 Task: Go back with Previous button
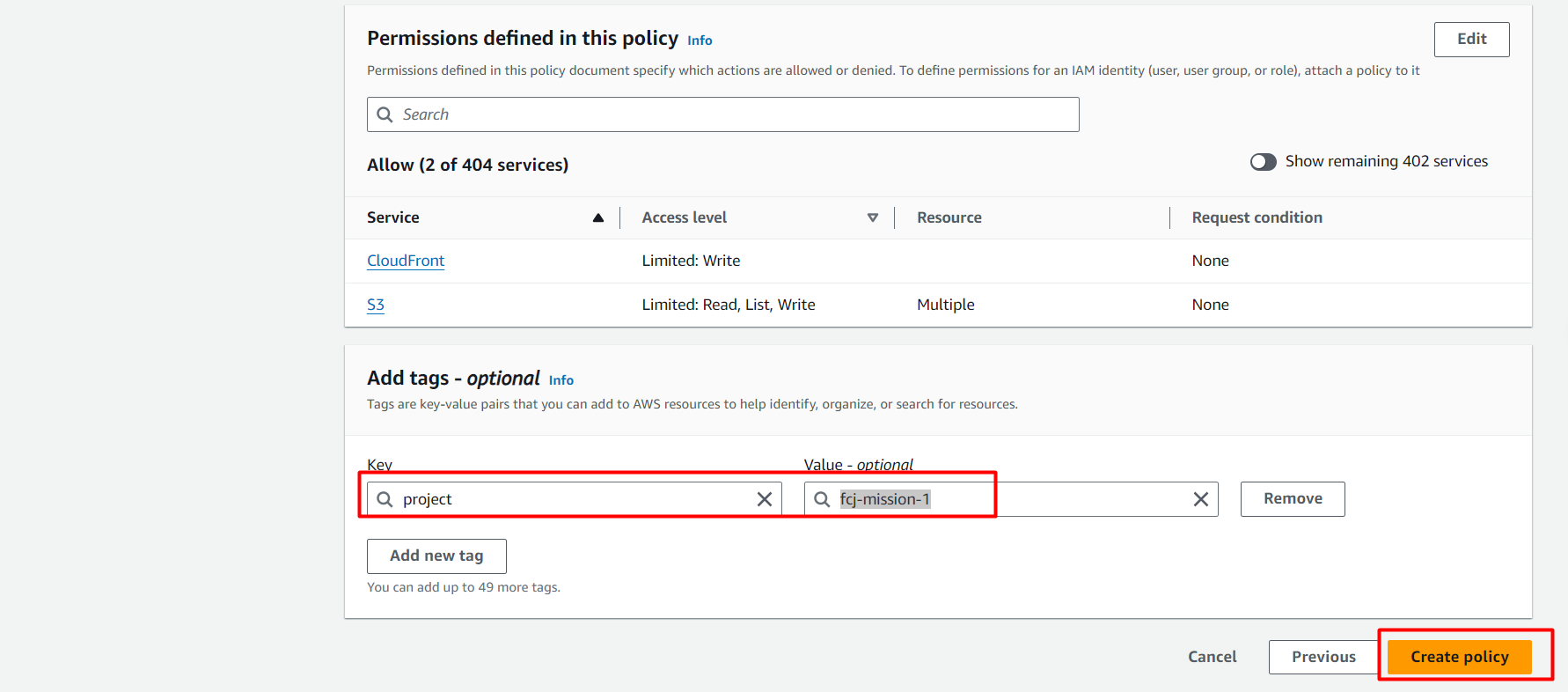point(1323,657)
